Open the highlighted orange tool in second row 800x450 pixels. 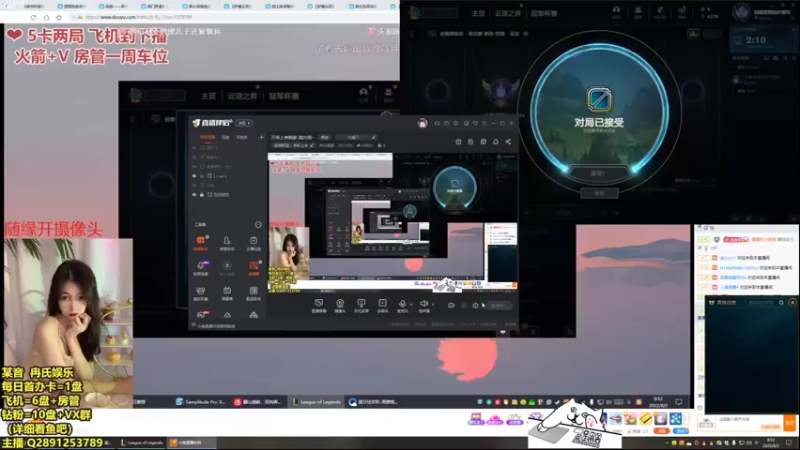(x=254, y=268)
